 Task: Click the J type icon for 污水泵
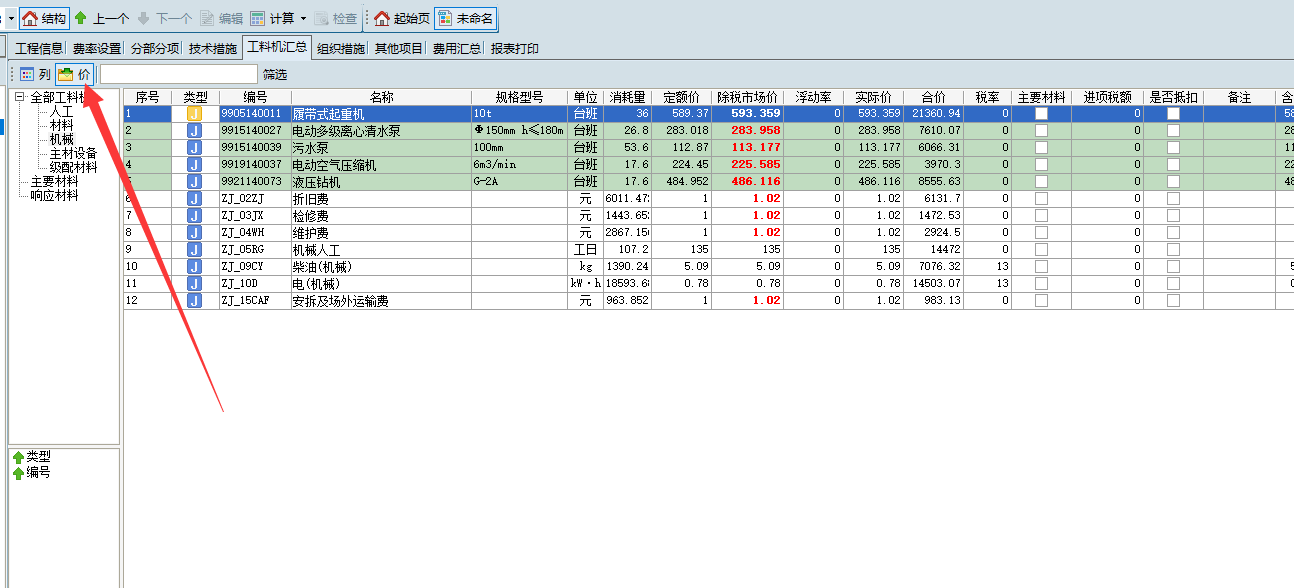(x=195, y=148)
